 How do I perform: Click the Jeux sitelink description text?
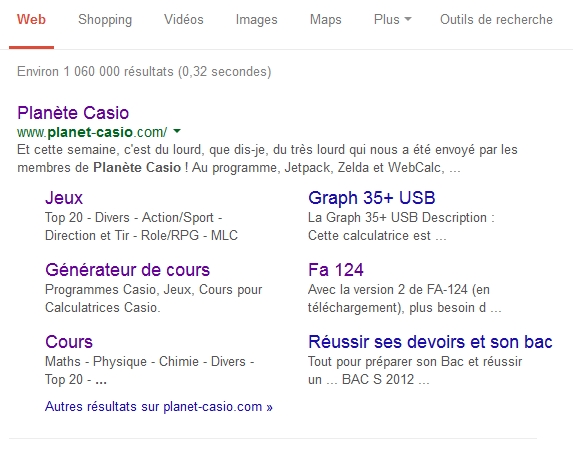click(141, 227)
